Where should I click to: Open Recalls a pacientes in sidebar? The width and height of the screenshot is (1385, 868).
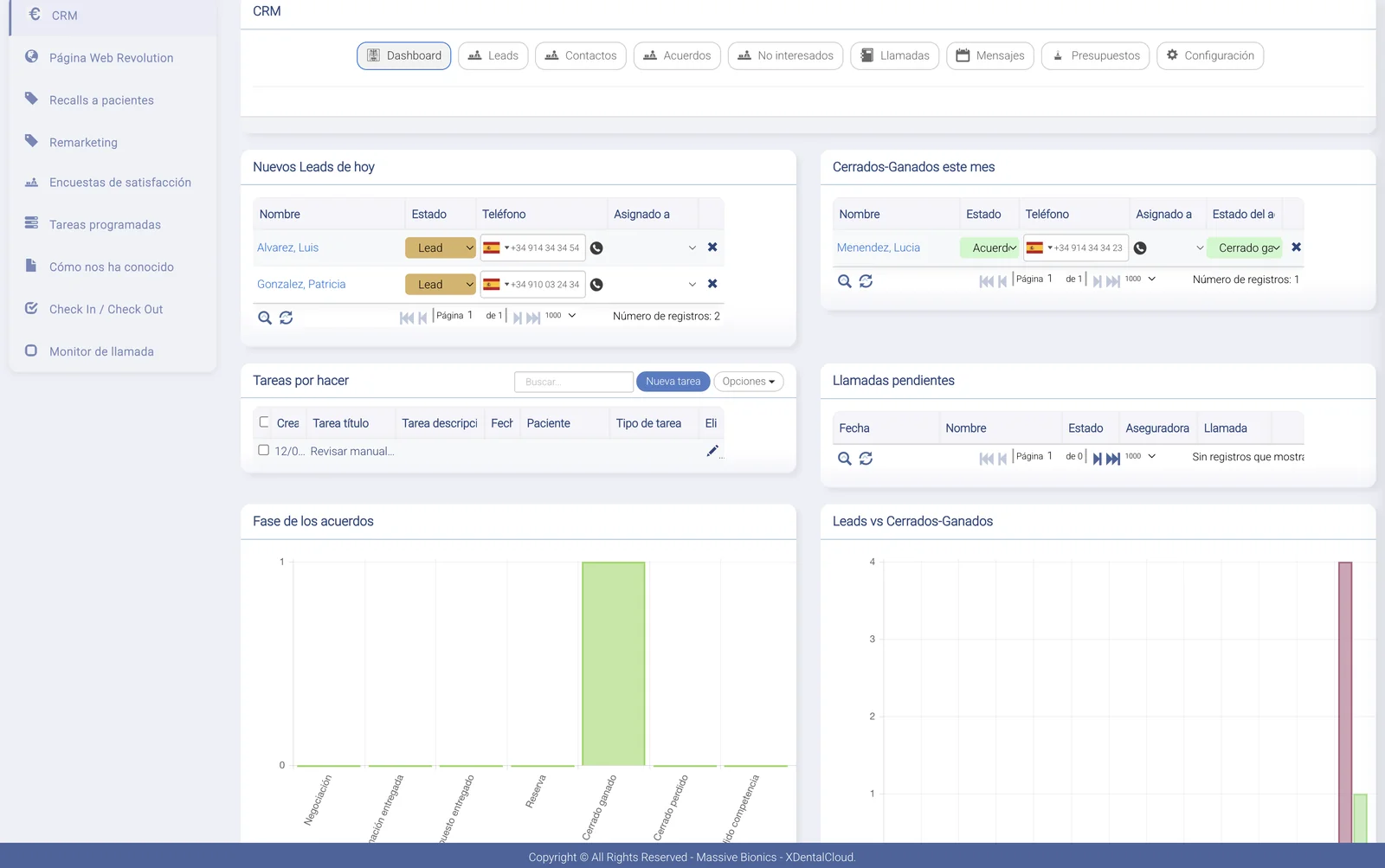tap(101, 100)
